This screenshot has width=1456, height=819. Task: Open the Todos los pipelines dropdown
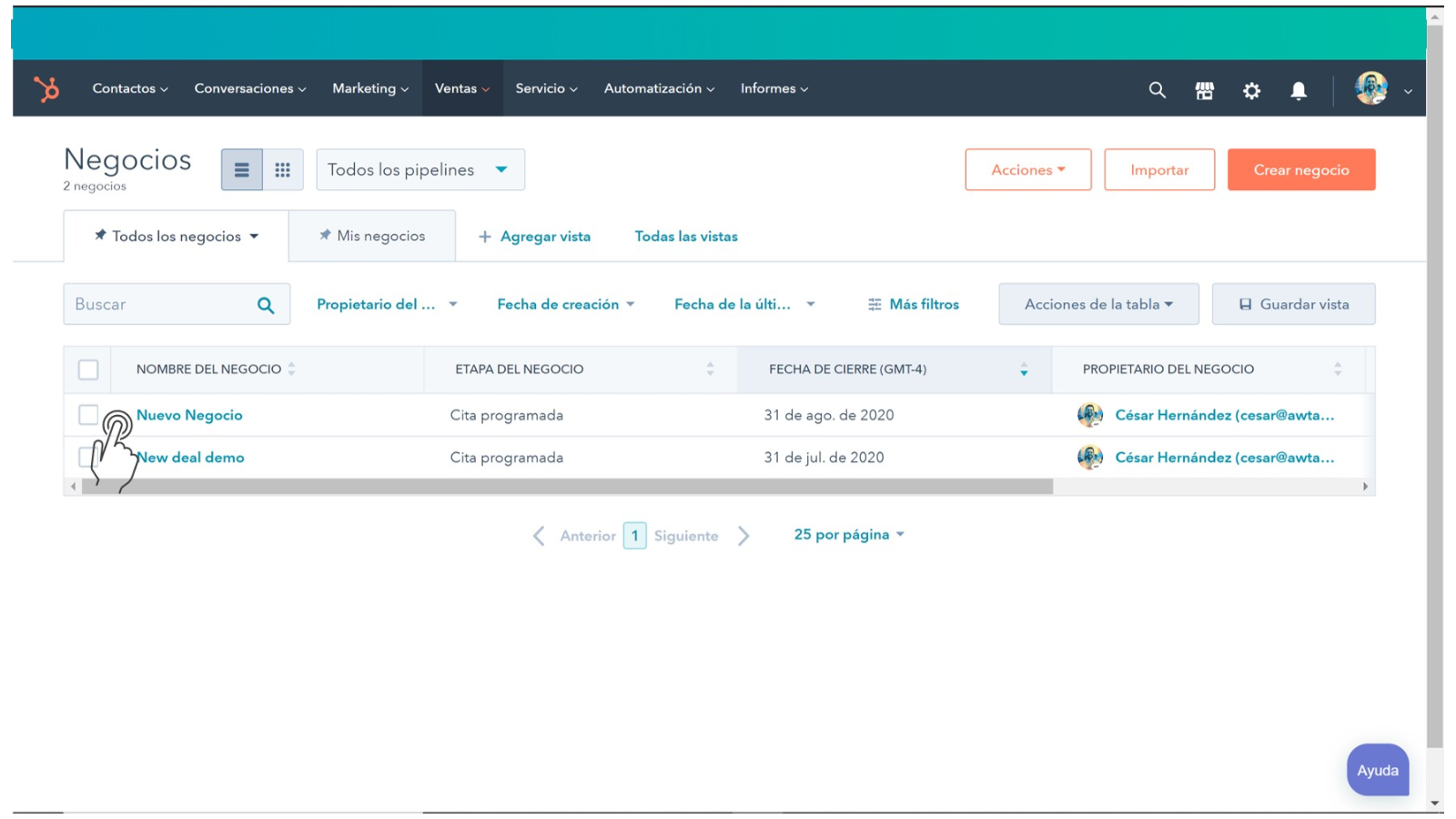(420, 169)
